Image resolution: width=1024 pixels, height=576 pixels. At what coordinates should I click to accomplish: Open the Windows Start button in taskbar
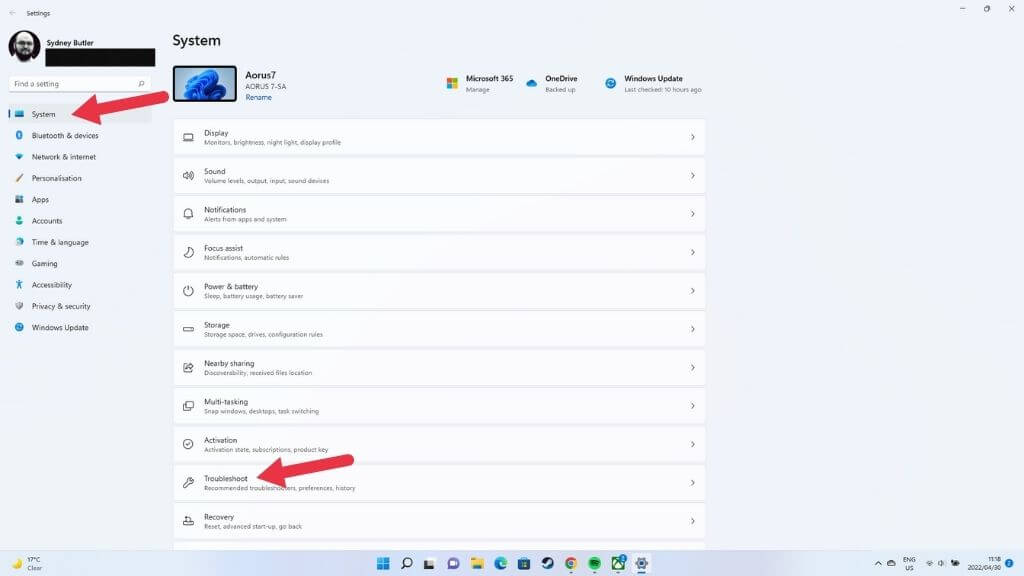click(383, 563)
